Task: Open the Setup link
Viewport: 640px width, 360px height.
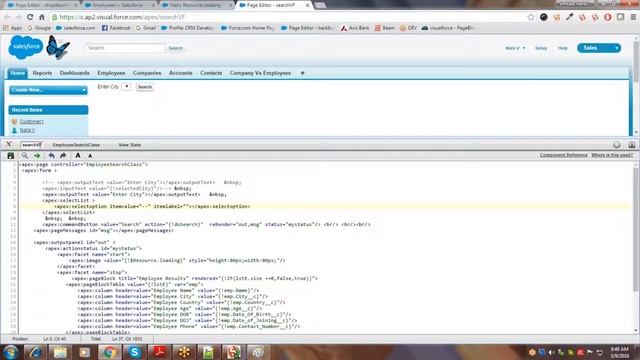Action: coord(541,48)
